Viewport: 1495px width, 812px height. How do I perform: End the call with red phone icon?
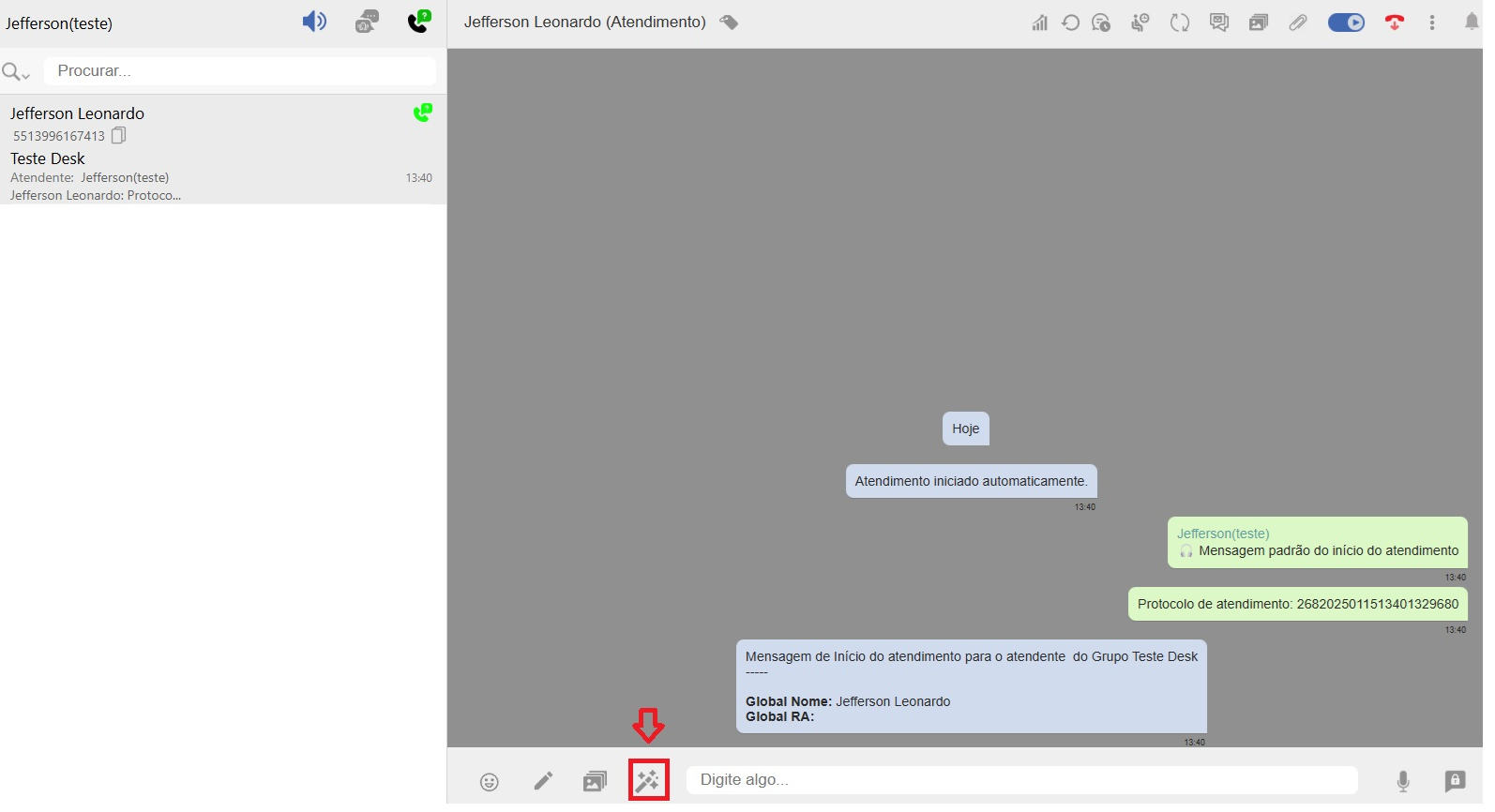pos(1395,23)
